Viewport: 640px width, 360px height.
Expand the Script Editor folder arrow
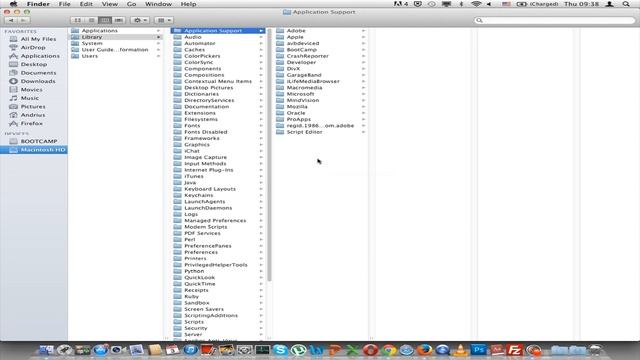point(363,132)
